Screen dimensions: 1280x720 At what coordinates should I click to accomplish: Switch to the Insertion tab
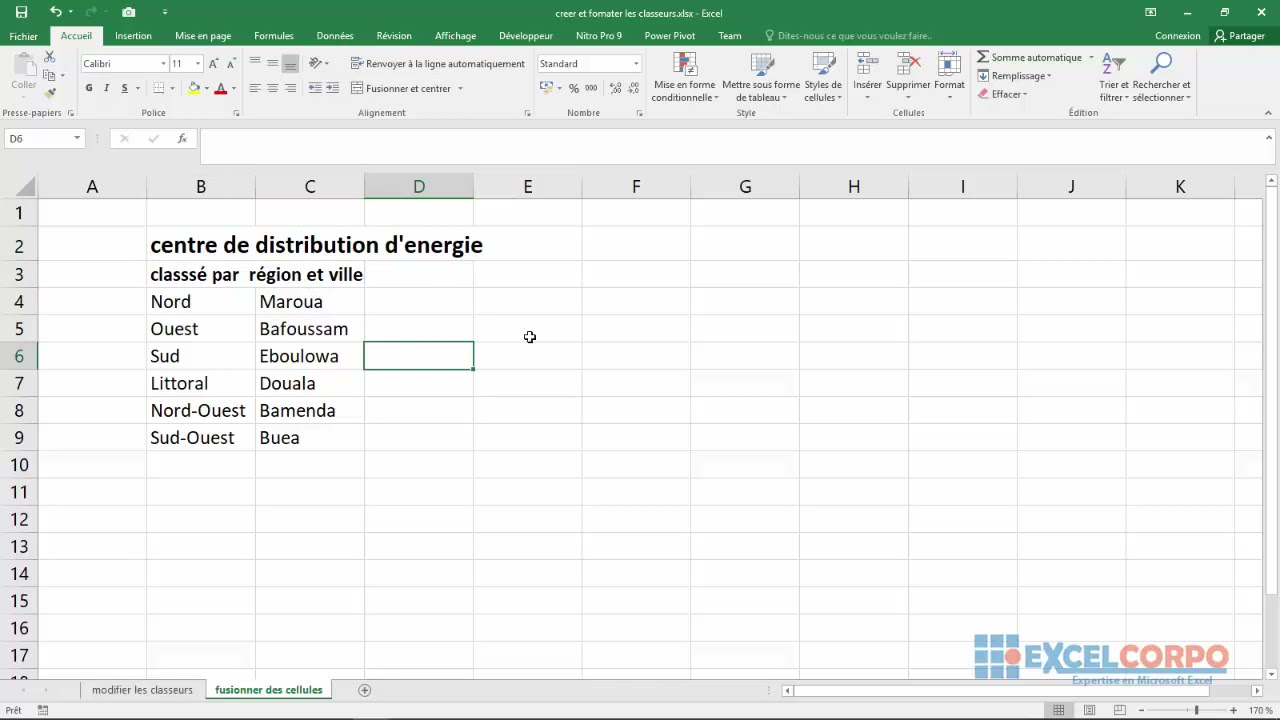[x=133, y=36]
